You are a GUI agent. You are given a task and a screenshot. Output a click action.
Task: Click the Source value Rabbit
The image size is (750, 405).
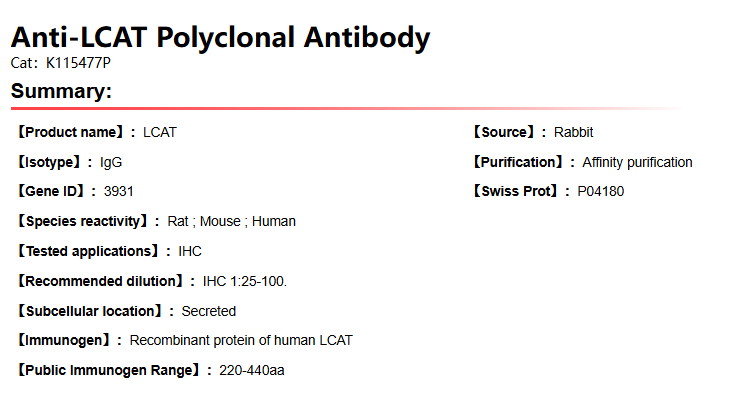pos(574,132)
